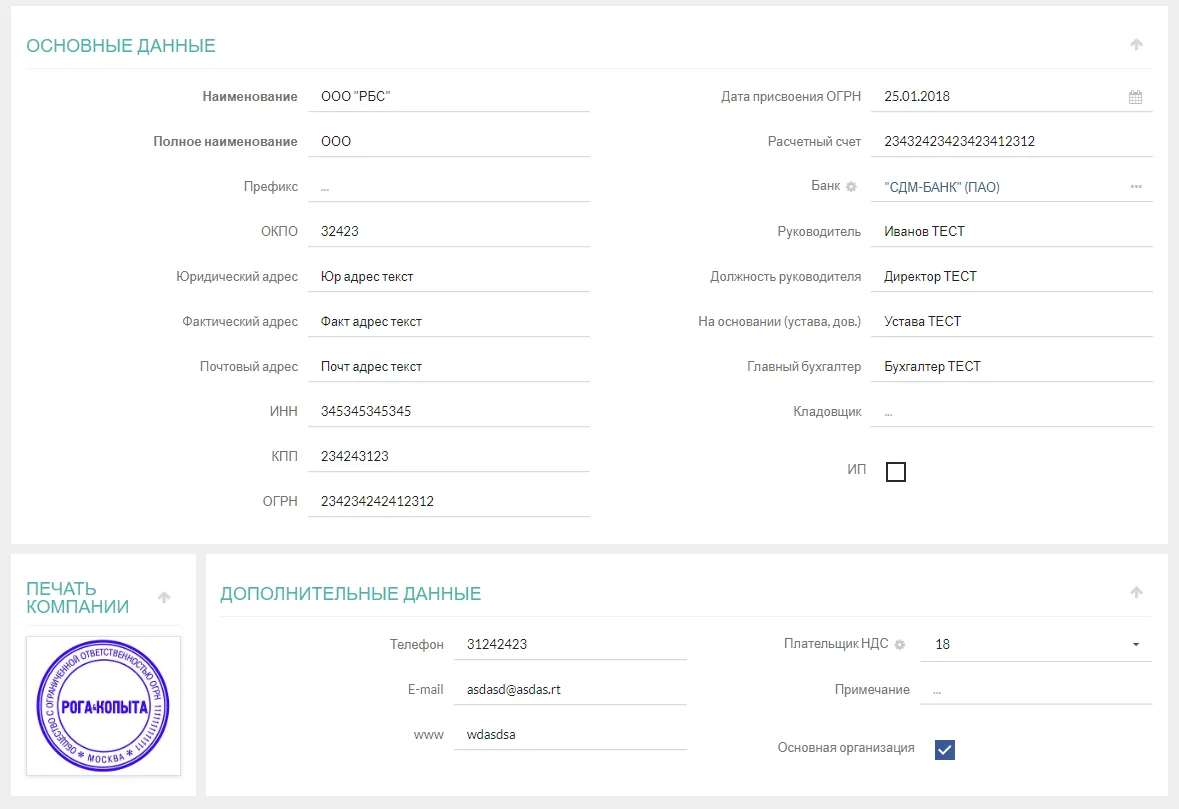1179x809 pixels.
Task: Select the Расчетный счет field
Action: pos(1010,142)
